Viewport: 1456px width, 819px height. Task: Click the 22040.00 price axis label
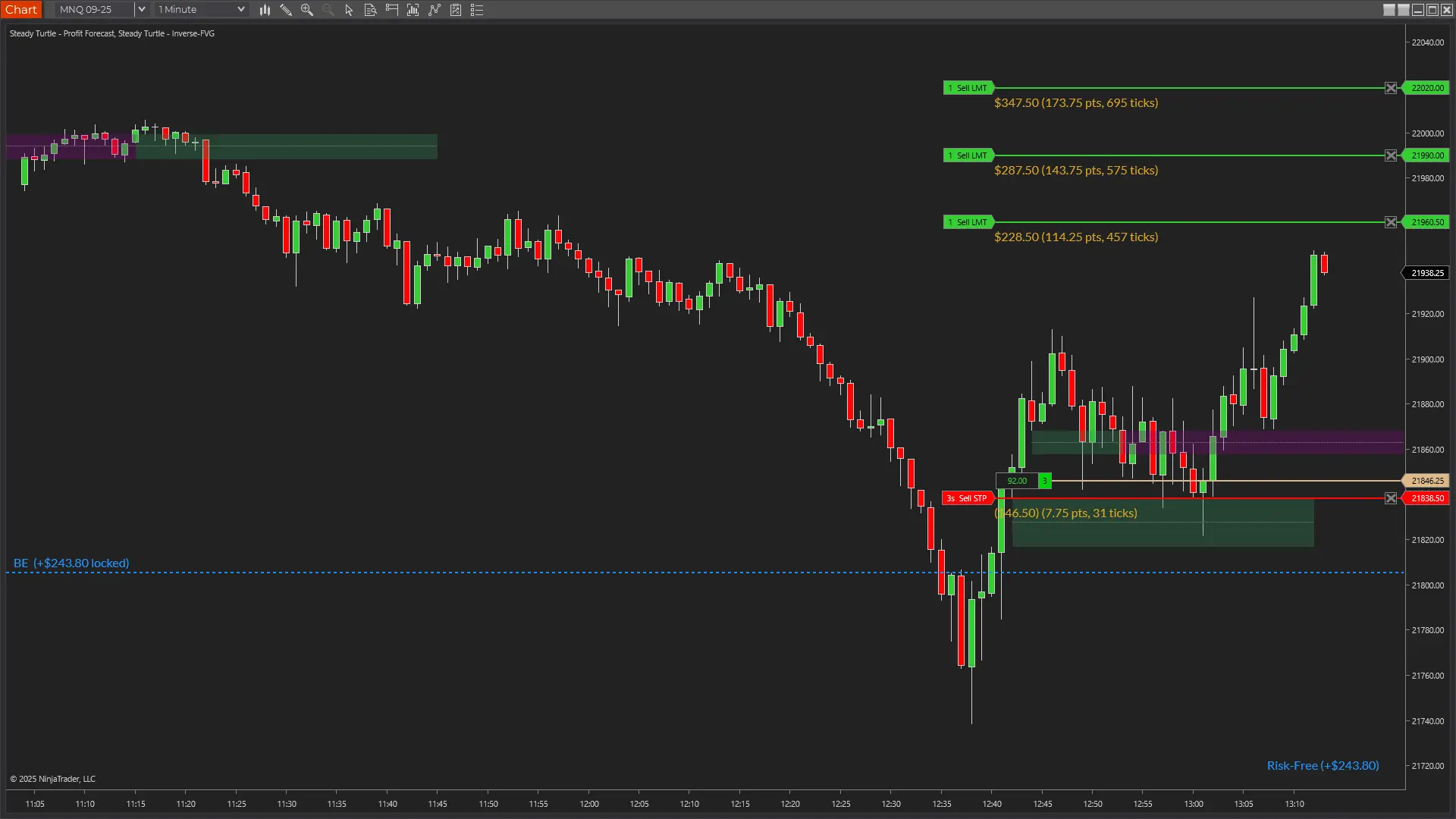point(1428,42)
